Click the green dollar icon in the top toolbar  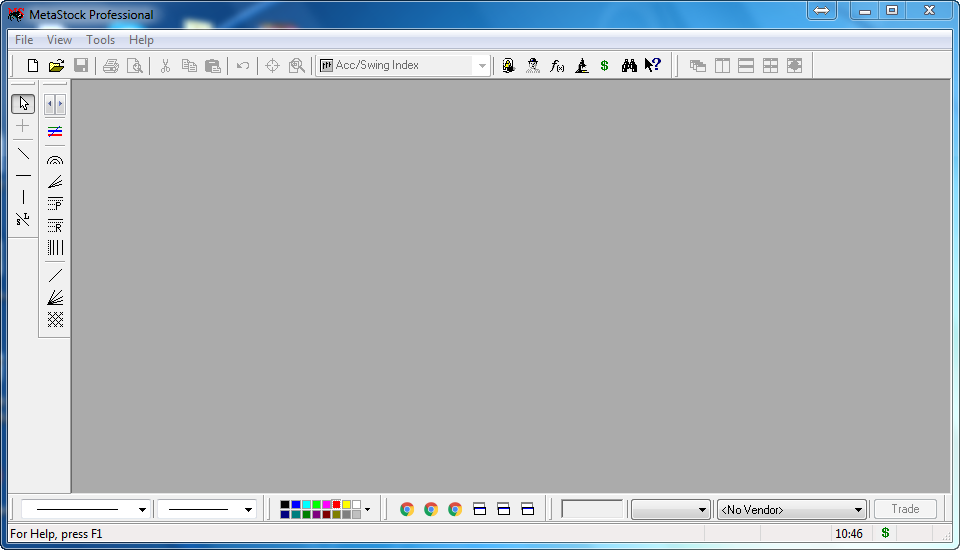point(604,66)
